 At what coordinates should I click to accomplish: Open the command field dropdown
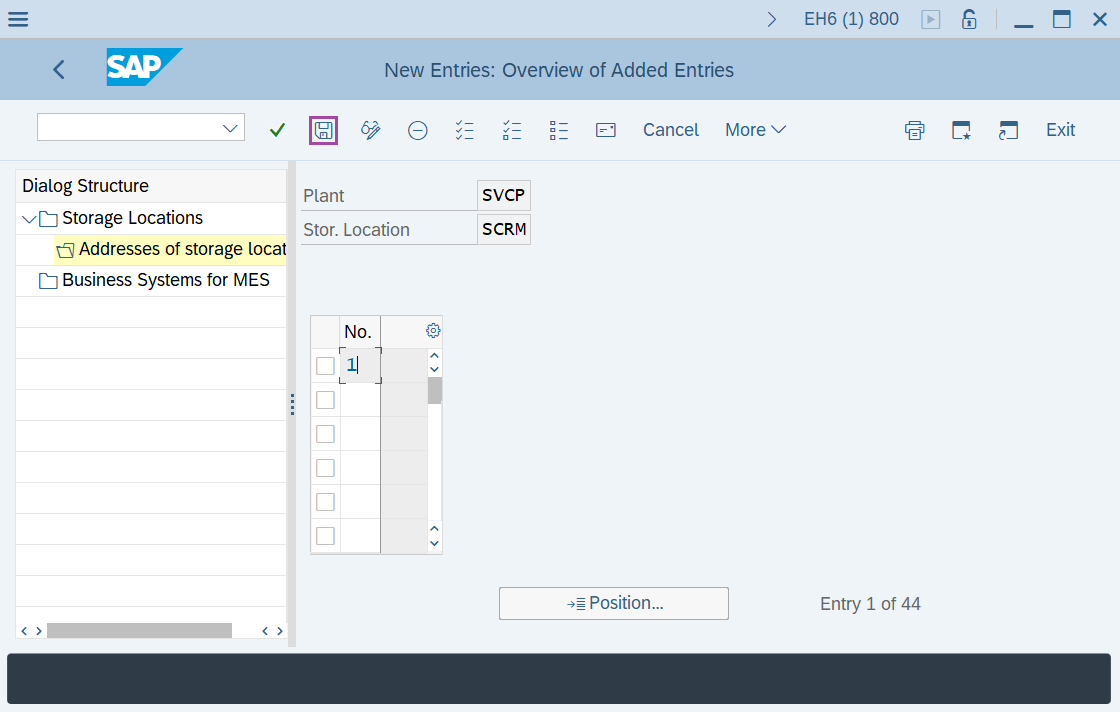pyautogui.click(x=231, y=128)
